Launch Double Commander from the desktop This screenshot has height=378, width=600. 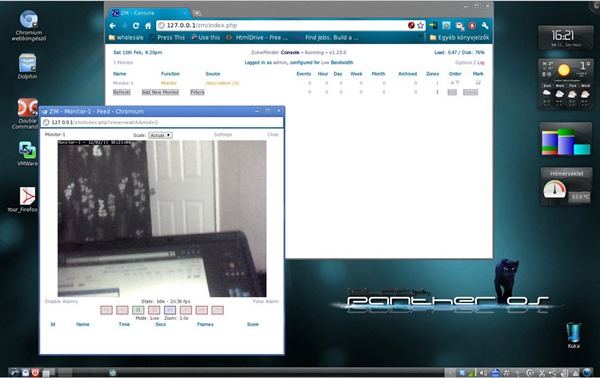click(x=27, y=114)
